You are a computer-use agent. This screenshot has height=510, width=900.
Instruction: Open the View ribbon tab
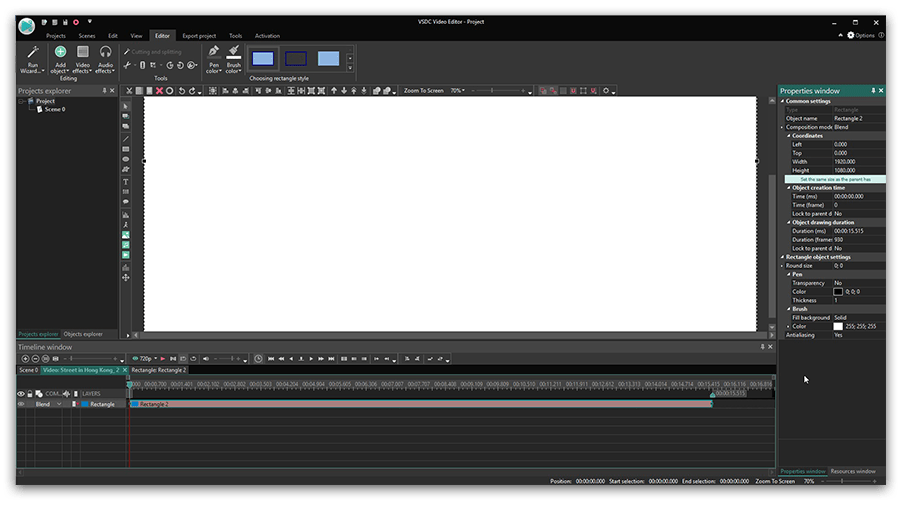click(136, 36)
